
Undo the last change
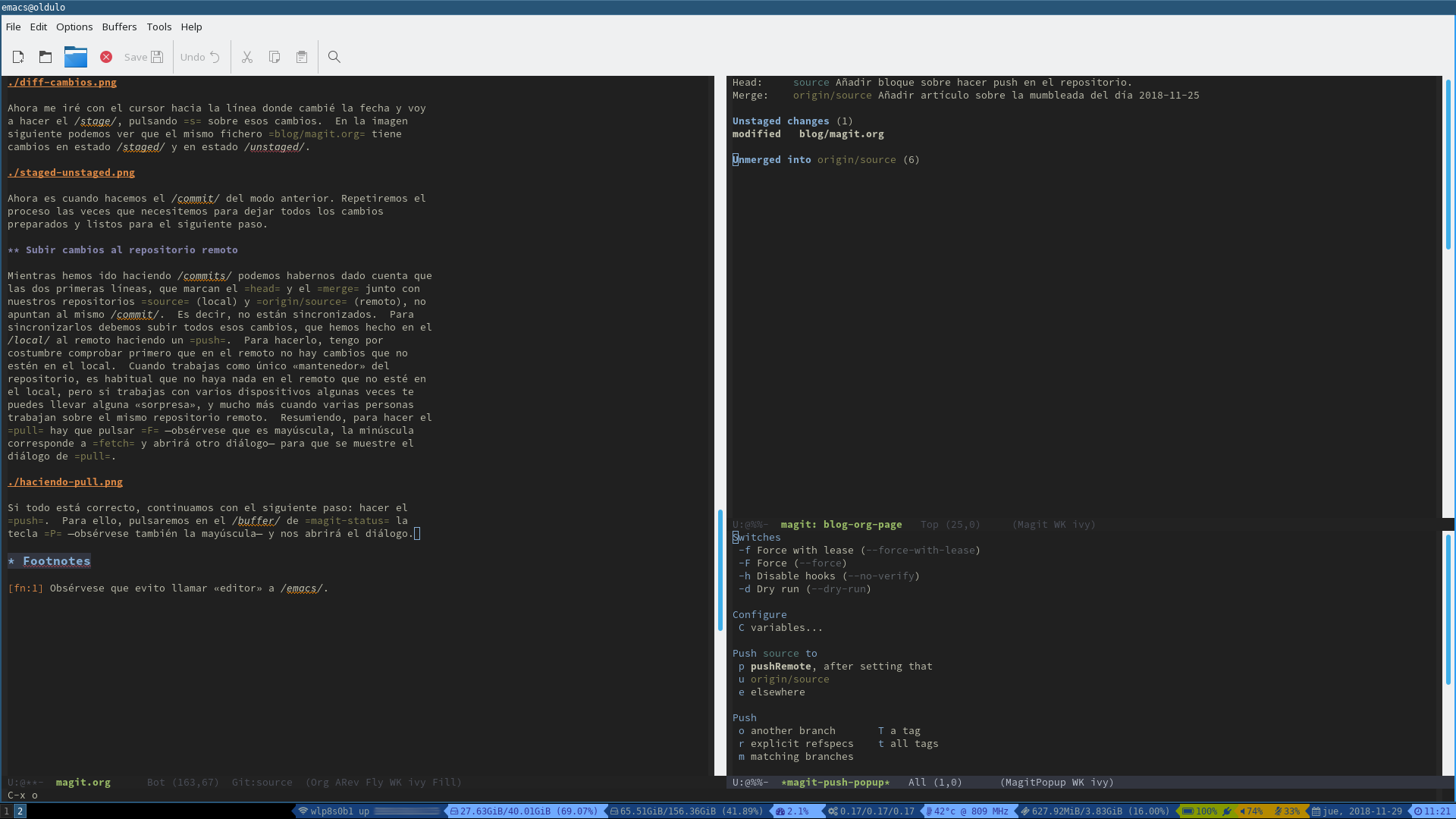[200, 57]
